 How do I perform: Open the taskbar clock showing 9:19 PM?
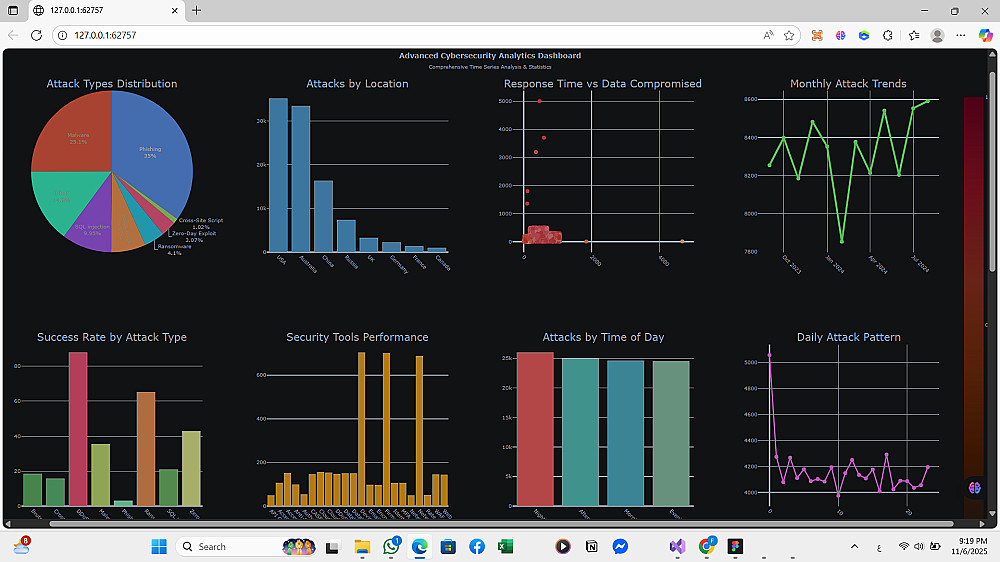(969, 547)
